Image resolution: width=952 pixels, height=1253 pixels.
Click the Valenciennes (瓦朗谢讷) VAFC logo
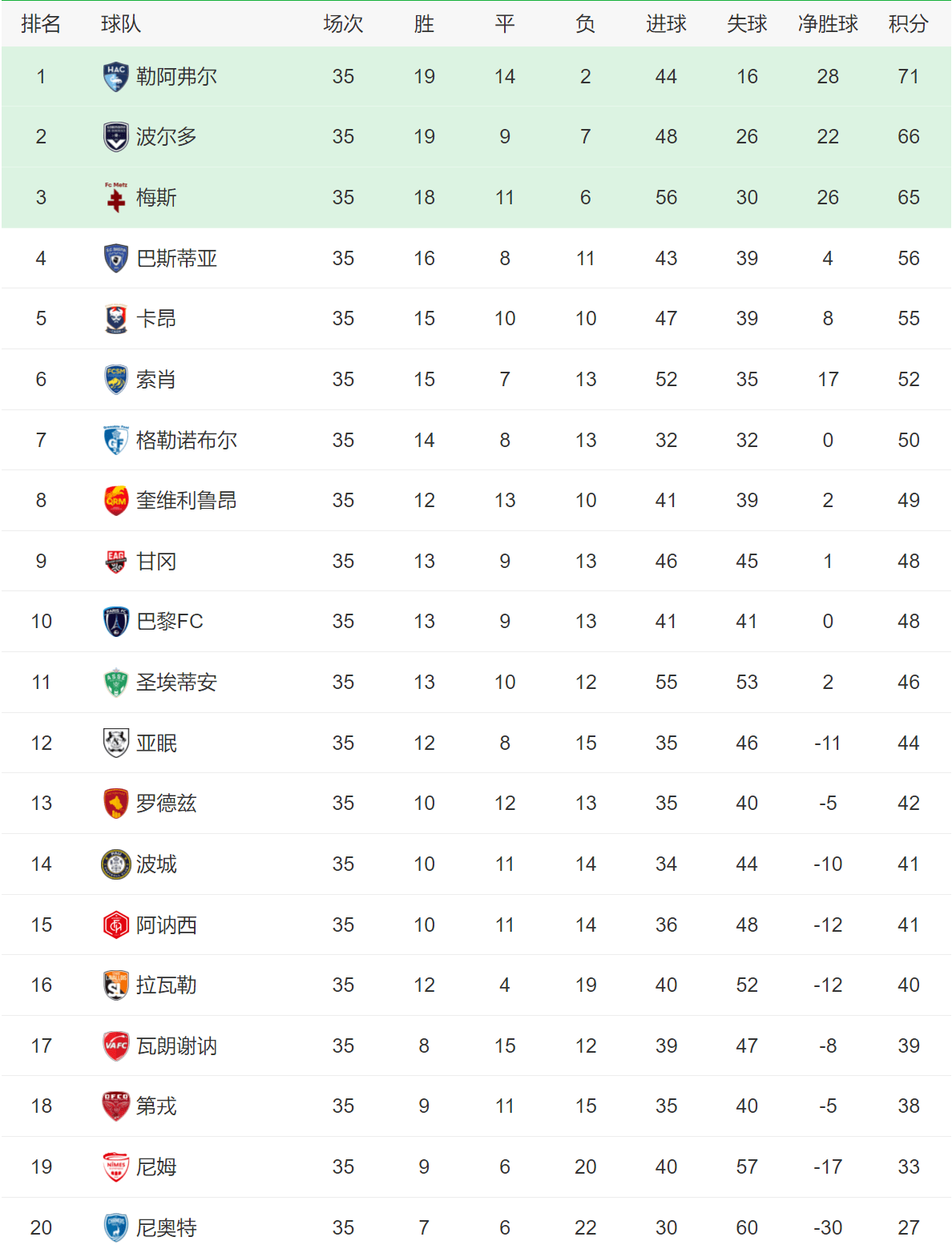tap(116, 1046)
